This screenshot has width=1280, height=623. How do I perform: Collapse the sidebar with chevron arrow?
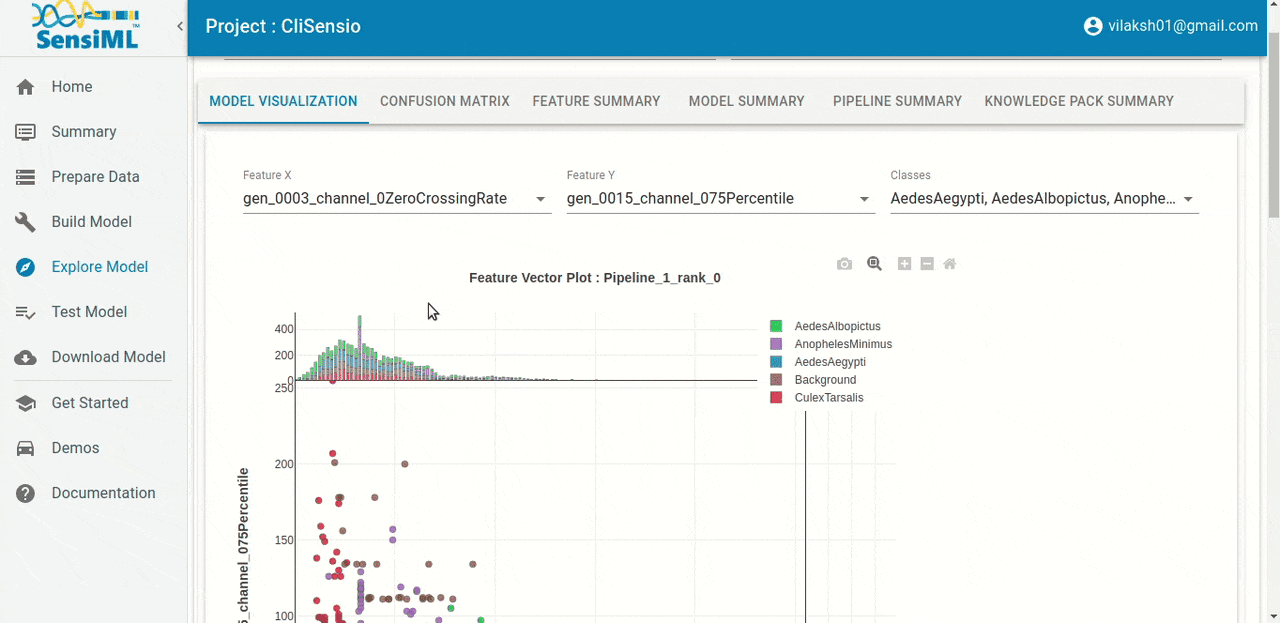(180, 26)
